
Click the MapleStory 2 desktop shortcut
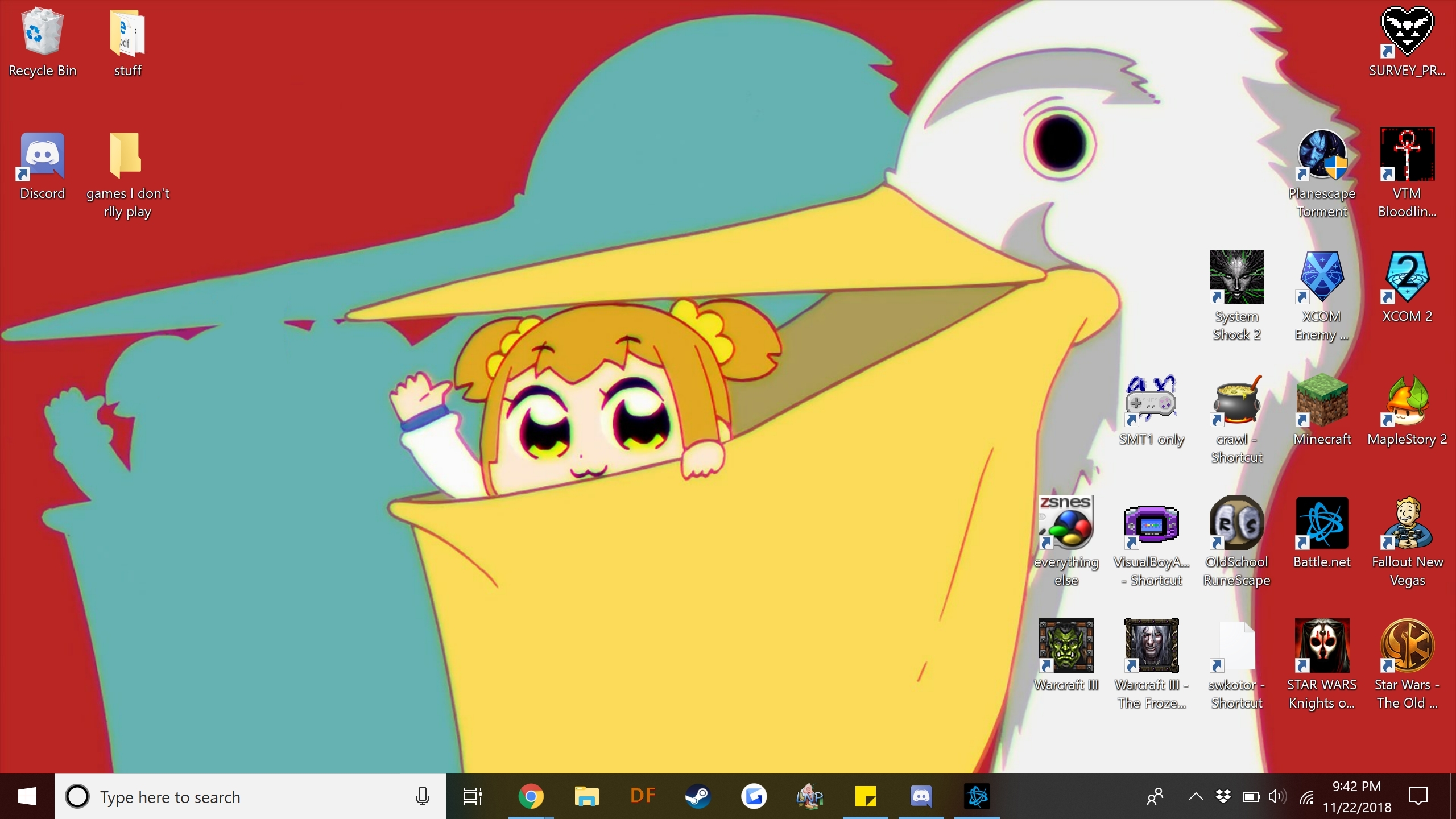tap(1407, 411)
